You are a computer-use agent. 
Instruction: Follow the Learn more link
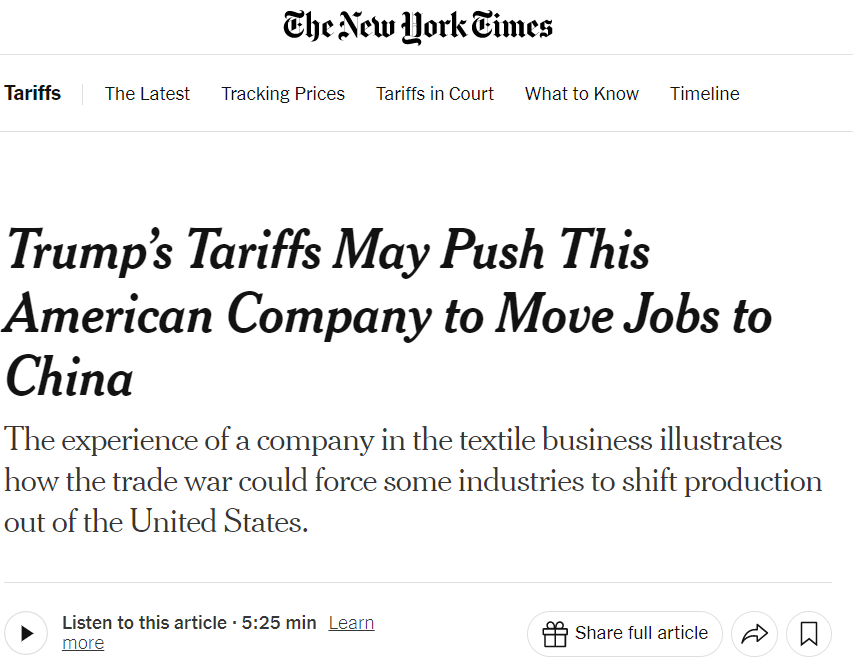tap(351, 623)
